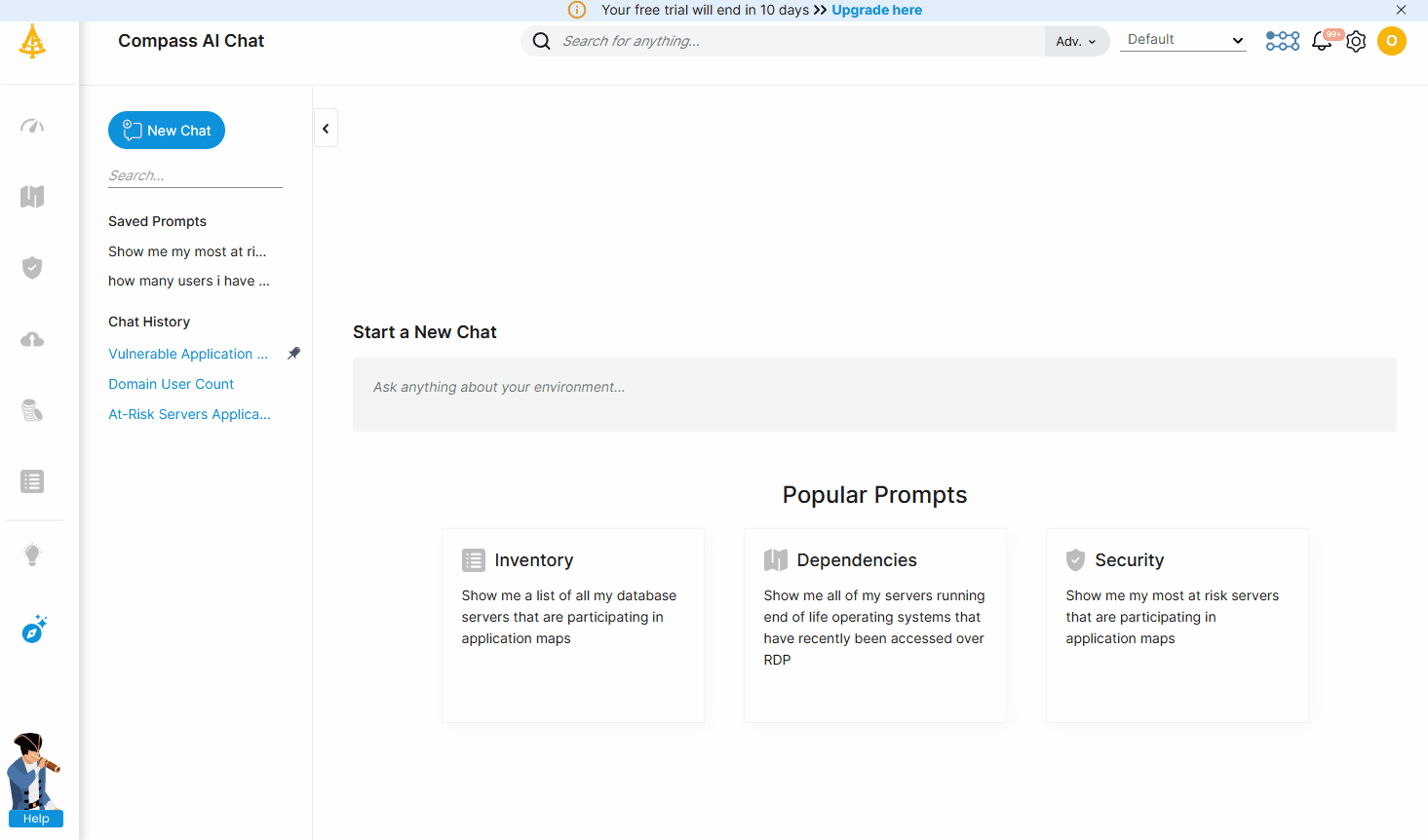
Task: Open the Default selector dropdown
Action: pos(1183,40)
